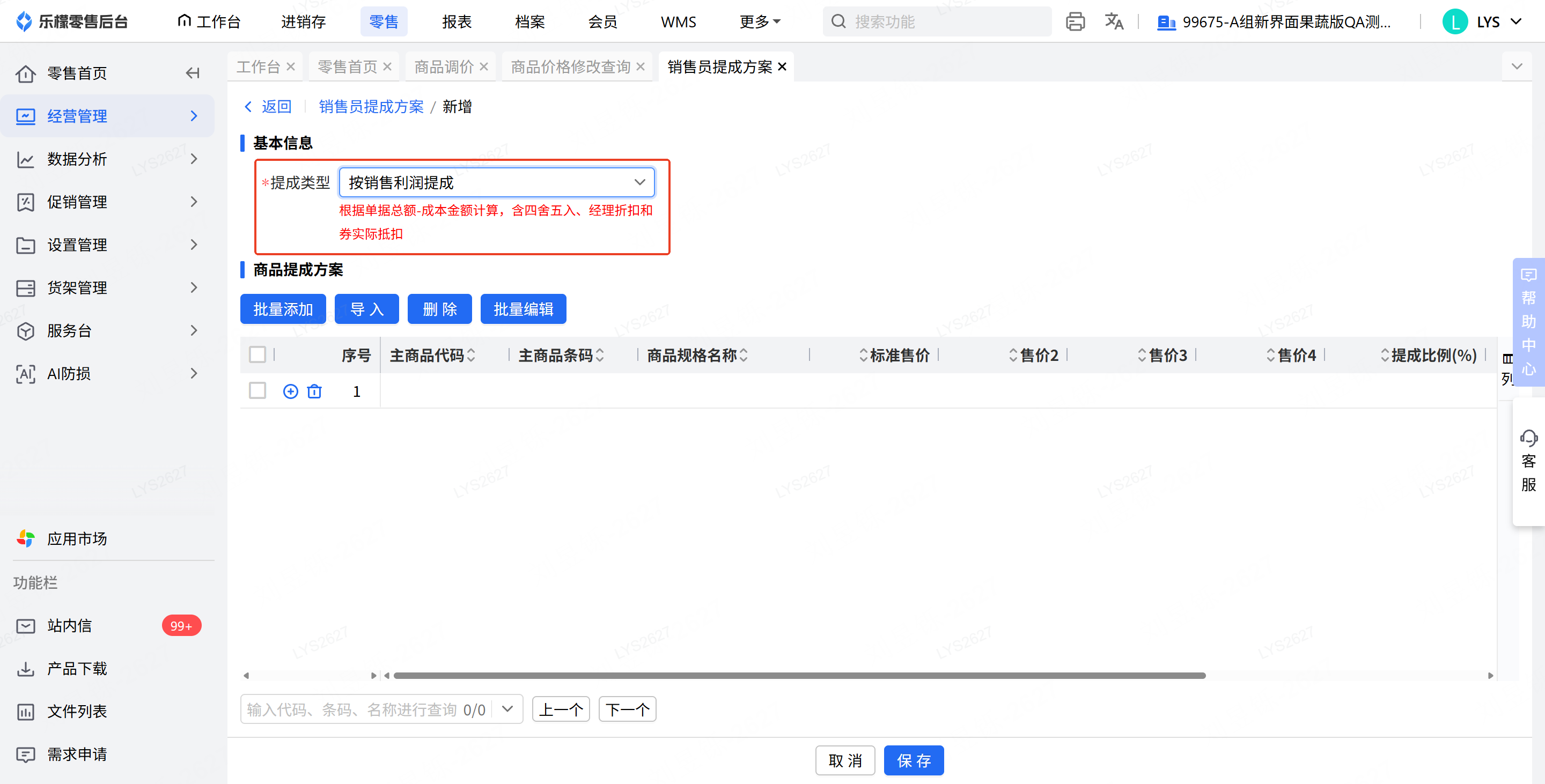Click the LYS user avatar

(1455, 21)
